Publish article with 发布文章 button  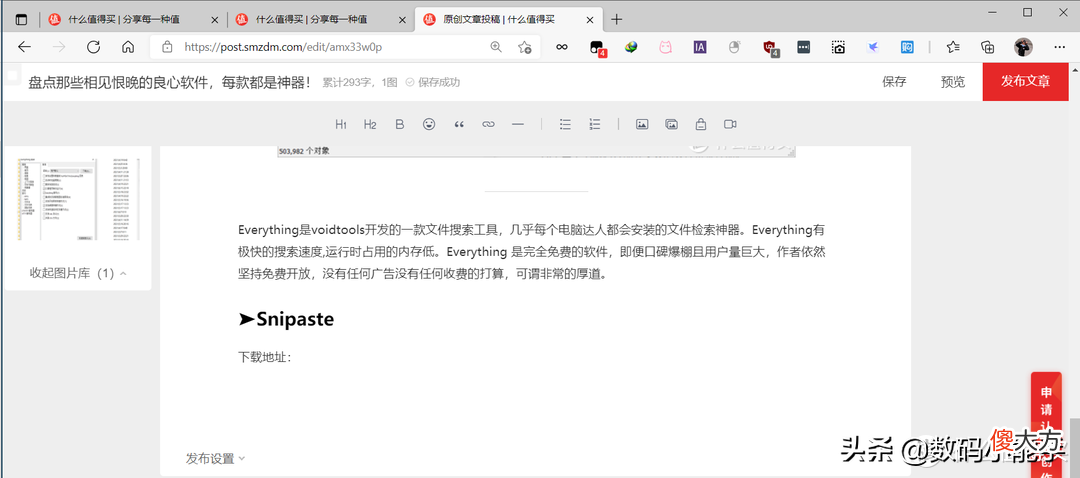pos(1026,82)
